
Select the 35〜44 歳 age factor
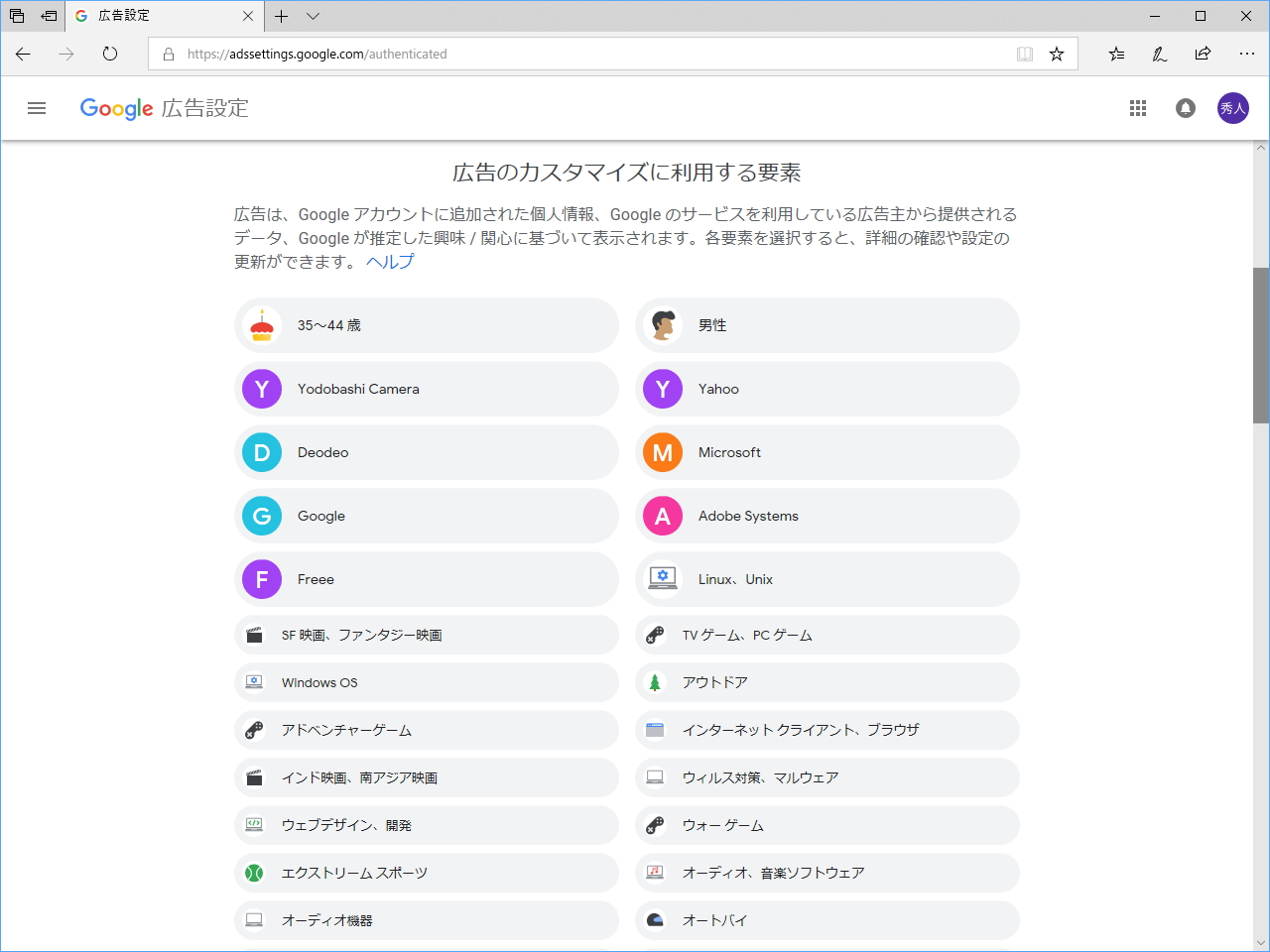[427, 325]
